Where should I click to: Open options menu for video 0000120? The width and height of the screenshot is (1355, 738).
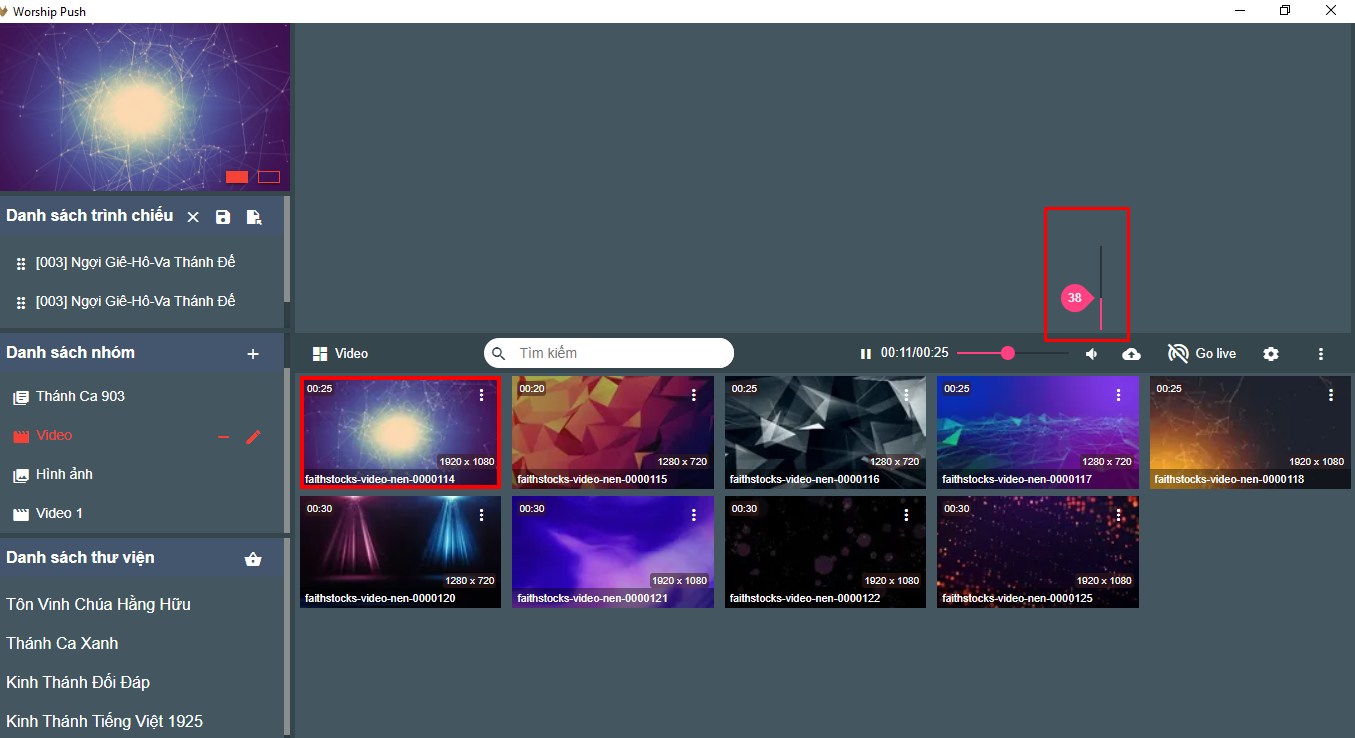click(482, 515)
